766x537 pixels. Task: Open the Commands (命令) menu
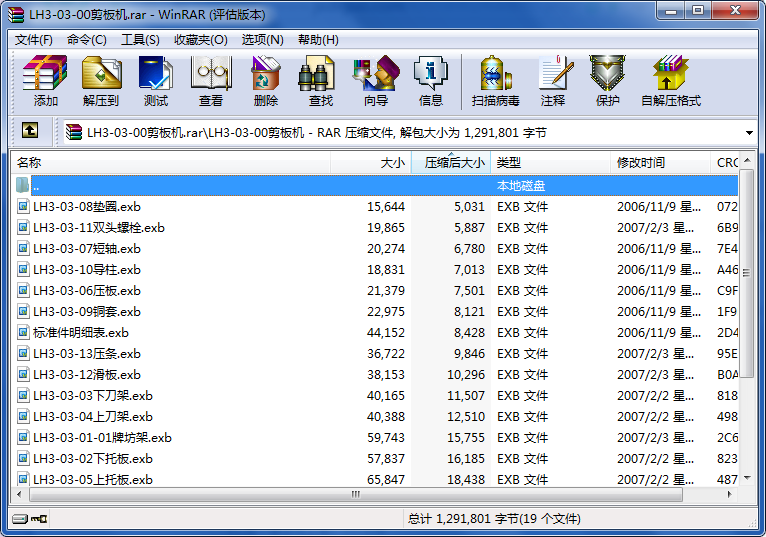click(86, 40)
